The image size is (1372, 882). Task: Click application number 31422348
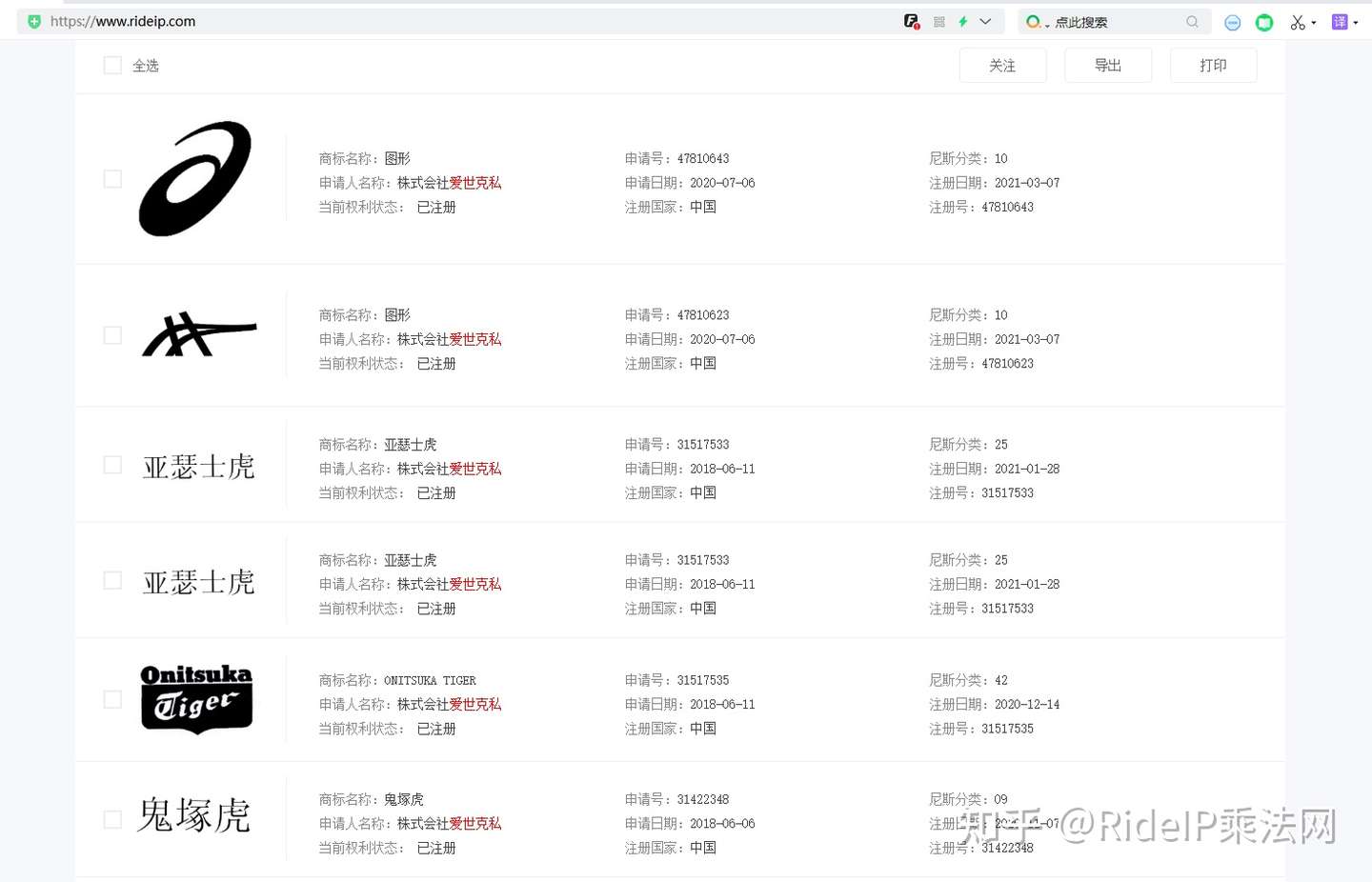(x=703, y=800)
